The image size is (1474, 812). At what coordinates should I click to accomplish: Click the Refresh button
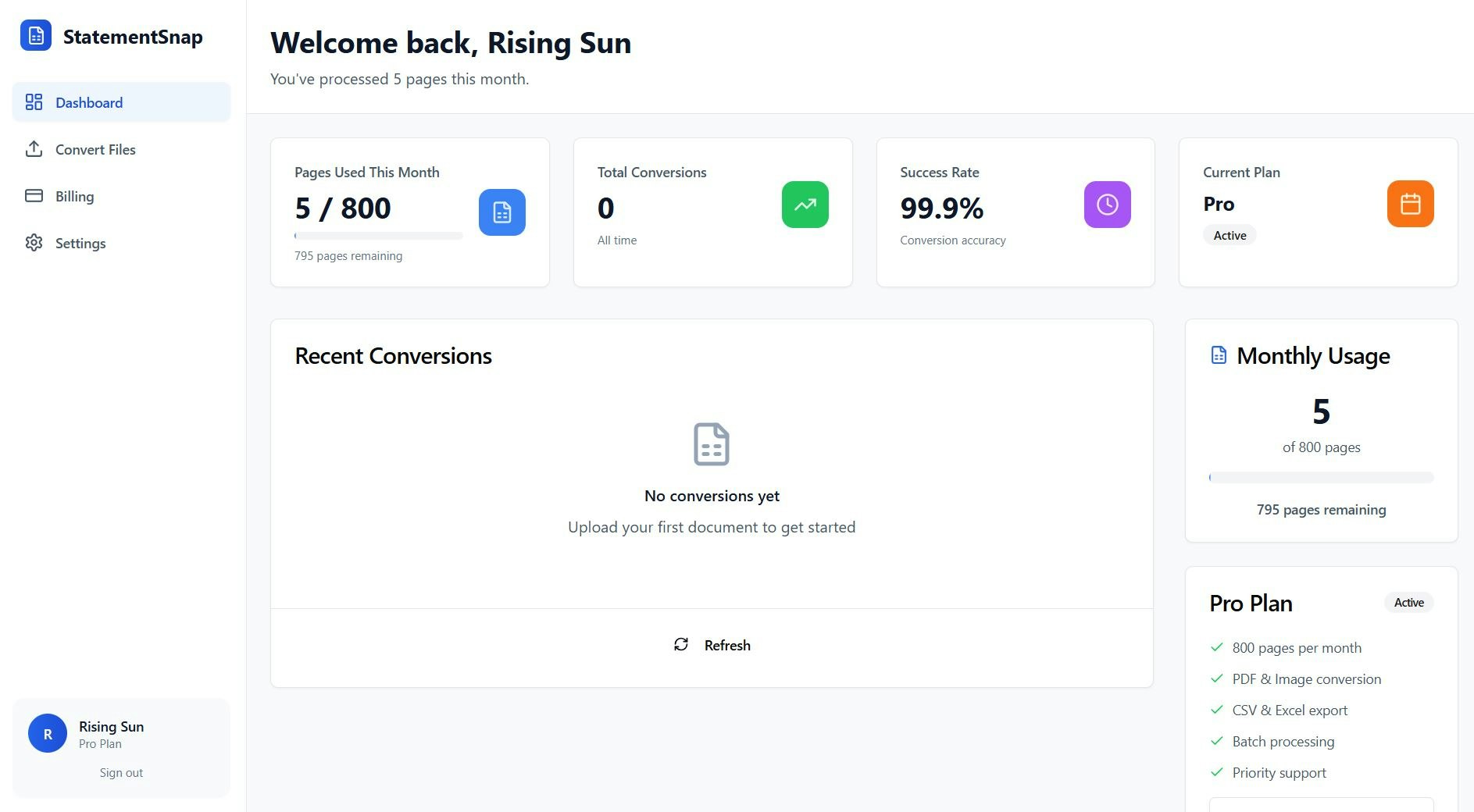[x=712, y=645]
